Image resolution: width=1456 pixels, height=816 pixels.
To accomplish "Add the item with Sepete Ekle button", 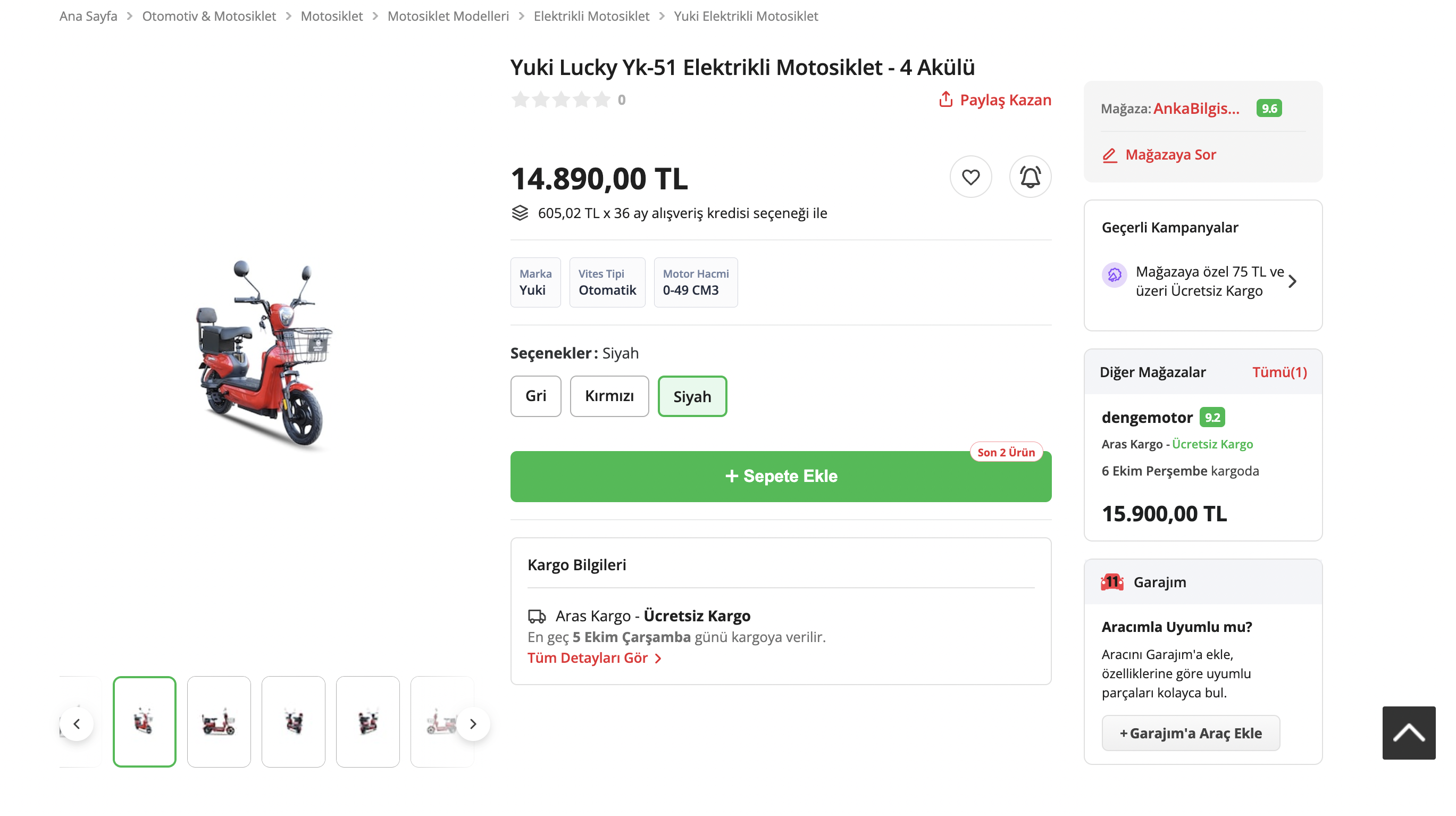I will [x=781, y=476].
